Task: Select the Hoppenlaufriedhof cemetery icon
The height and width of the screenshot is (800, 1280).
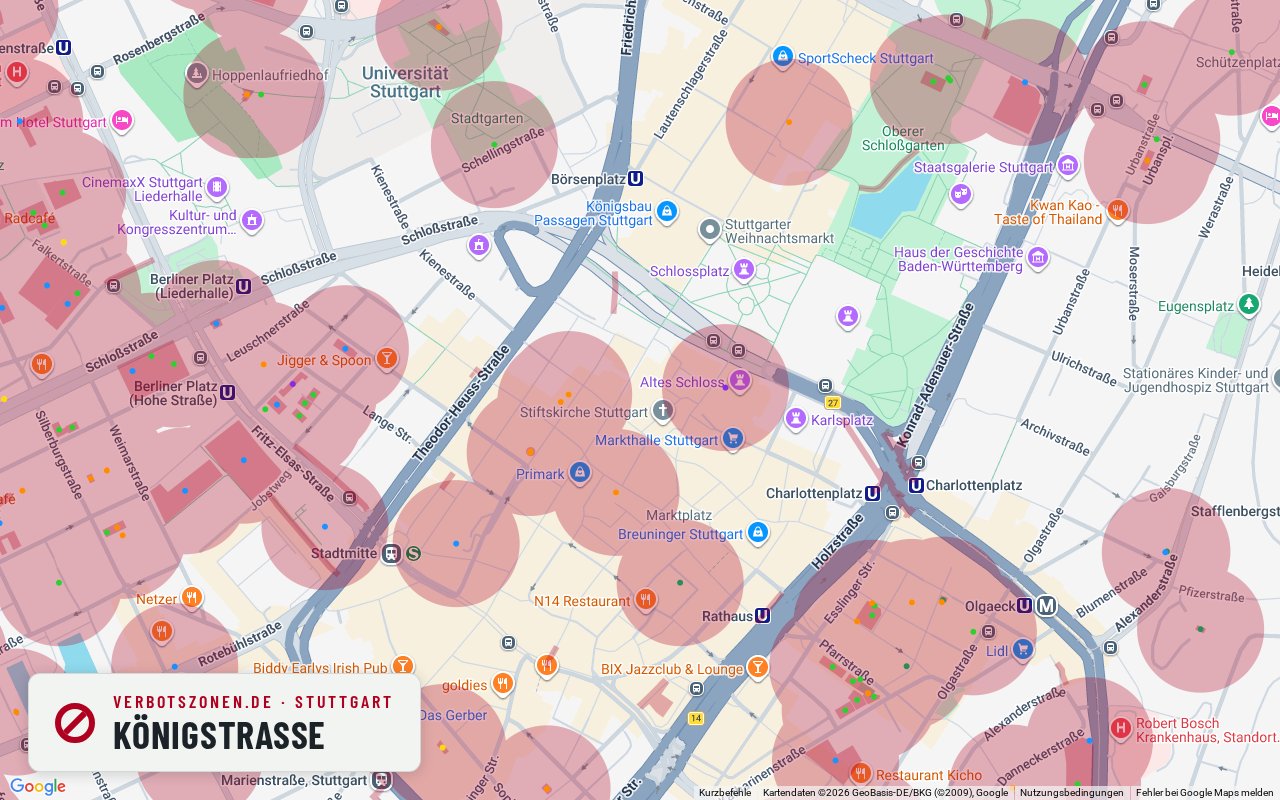Action: click(x=197, y=74)
